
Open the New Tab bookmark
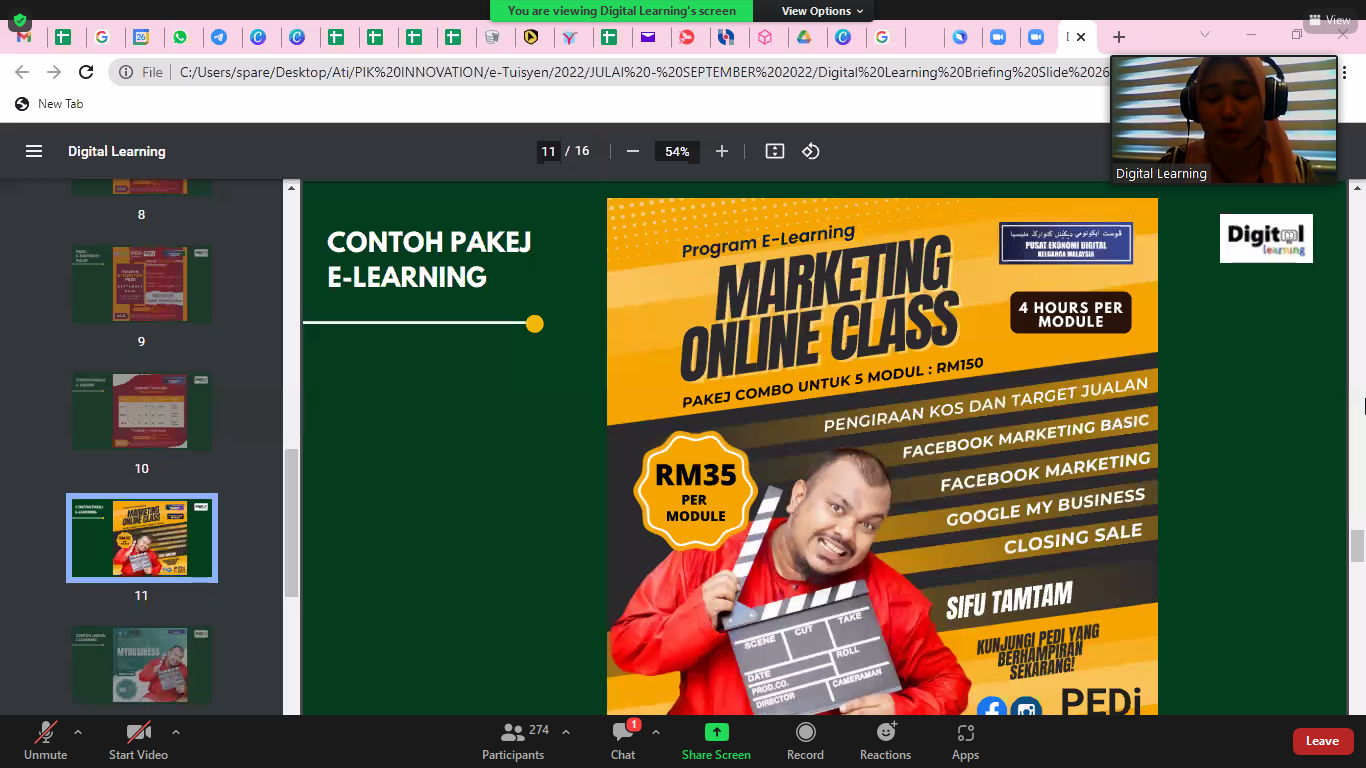49,104
